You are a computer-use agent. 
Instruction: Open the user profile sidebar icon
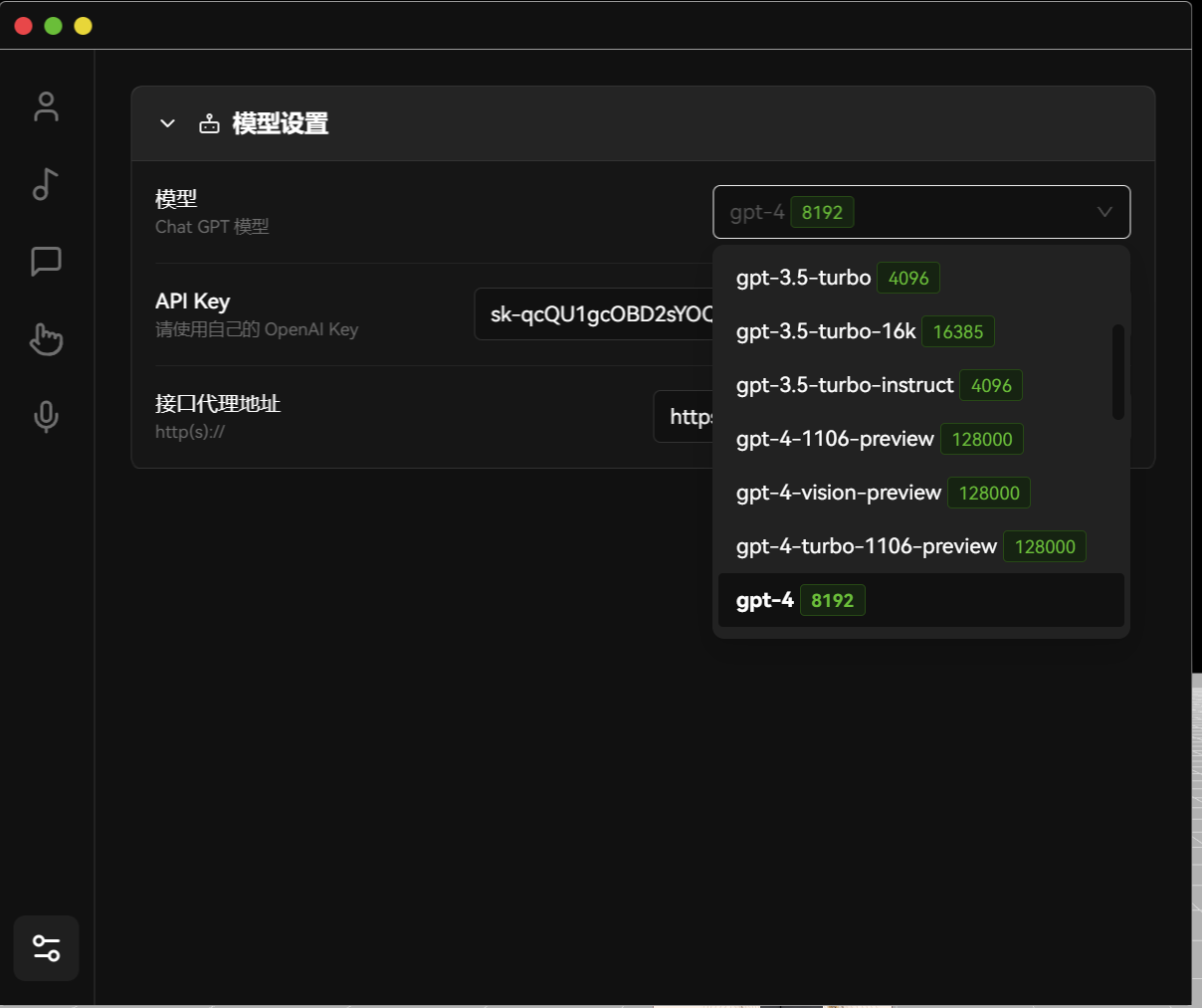pyautogui.click(x=46, y=106)
